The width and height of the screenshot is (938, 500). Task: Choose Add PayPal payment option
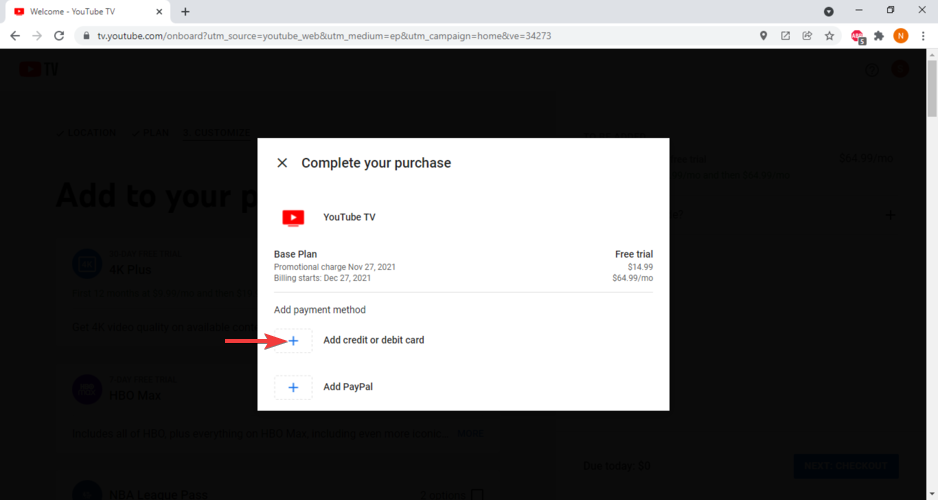(348, 387)
